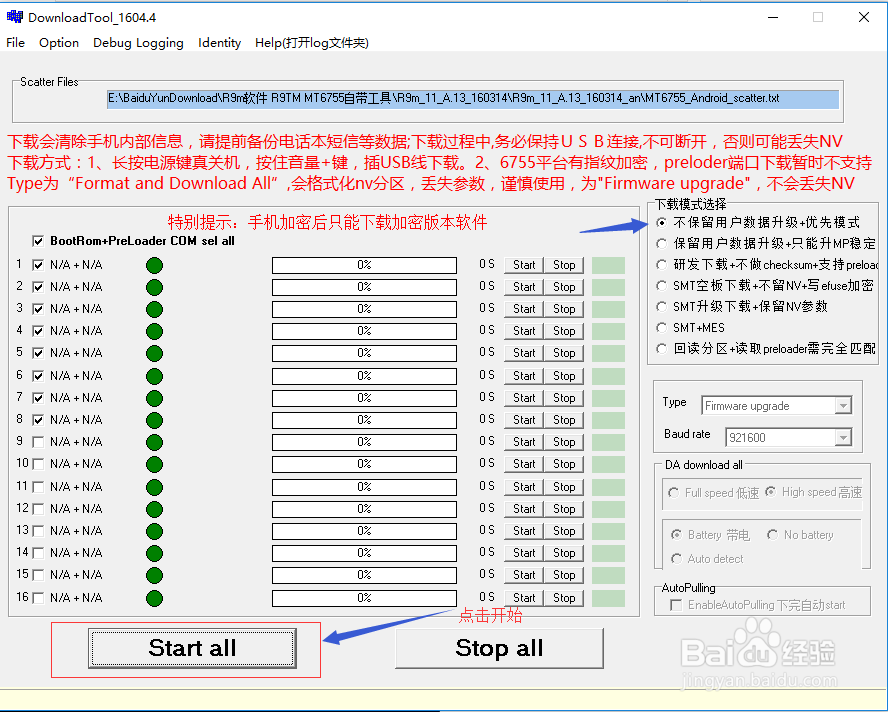Select SMT升级下载+保留NV参数 radio option
Image resolution: width=888 pixels, height=712 pixels.
pos(661,306)
